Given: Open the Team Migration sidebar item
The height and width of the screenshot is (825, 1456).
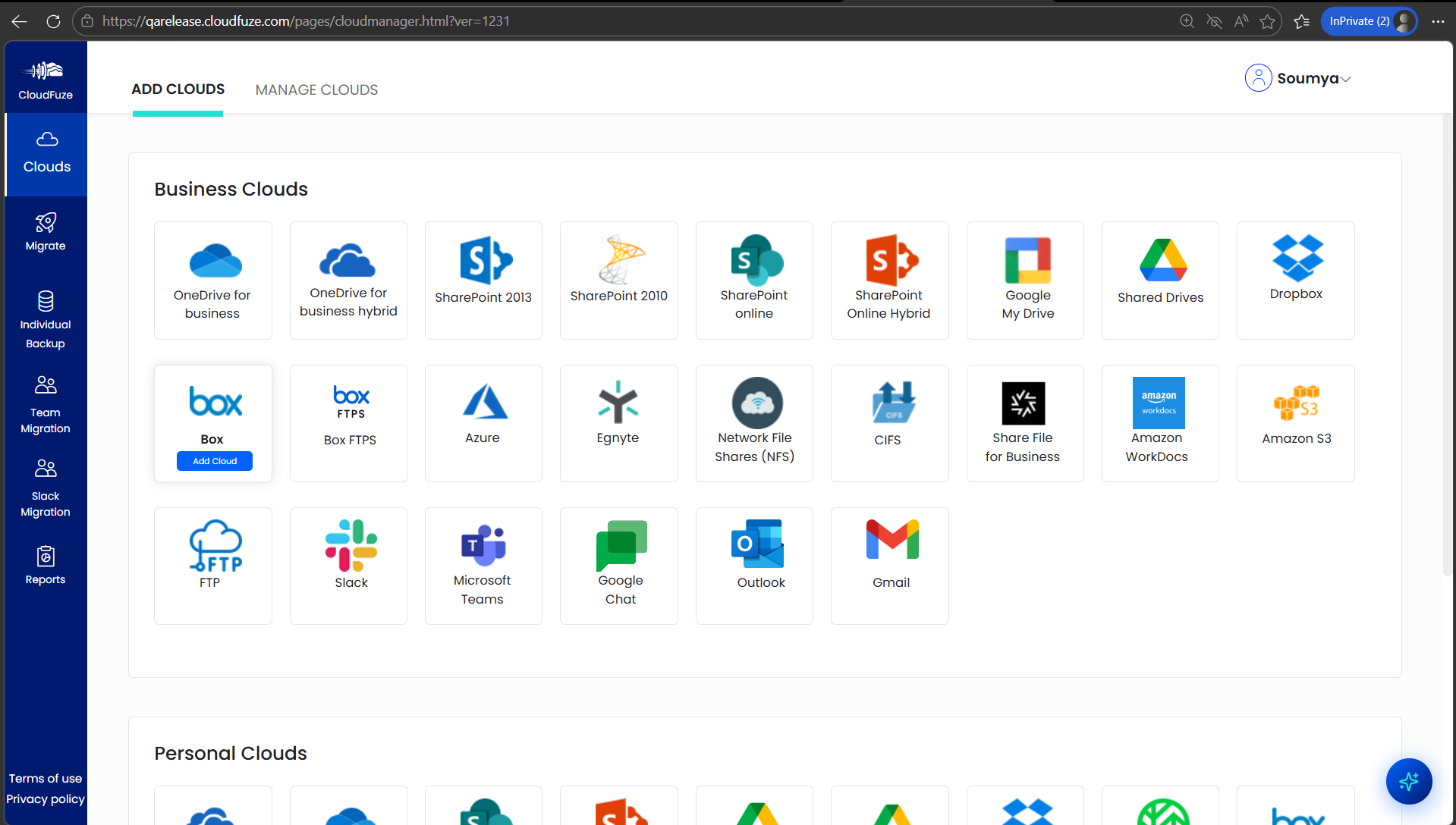Looking at the screenshot, I should point(46,405).
